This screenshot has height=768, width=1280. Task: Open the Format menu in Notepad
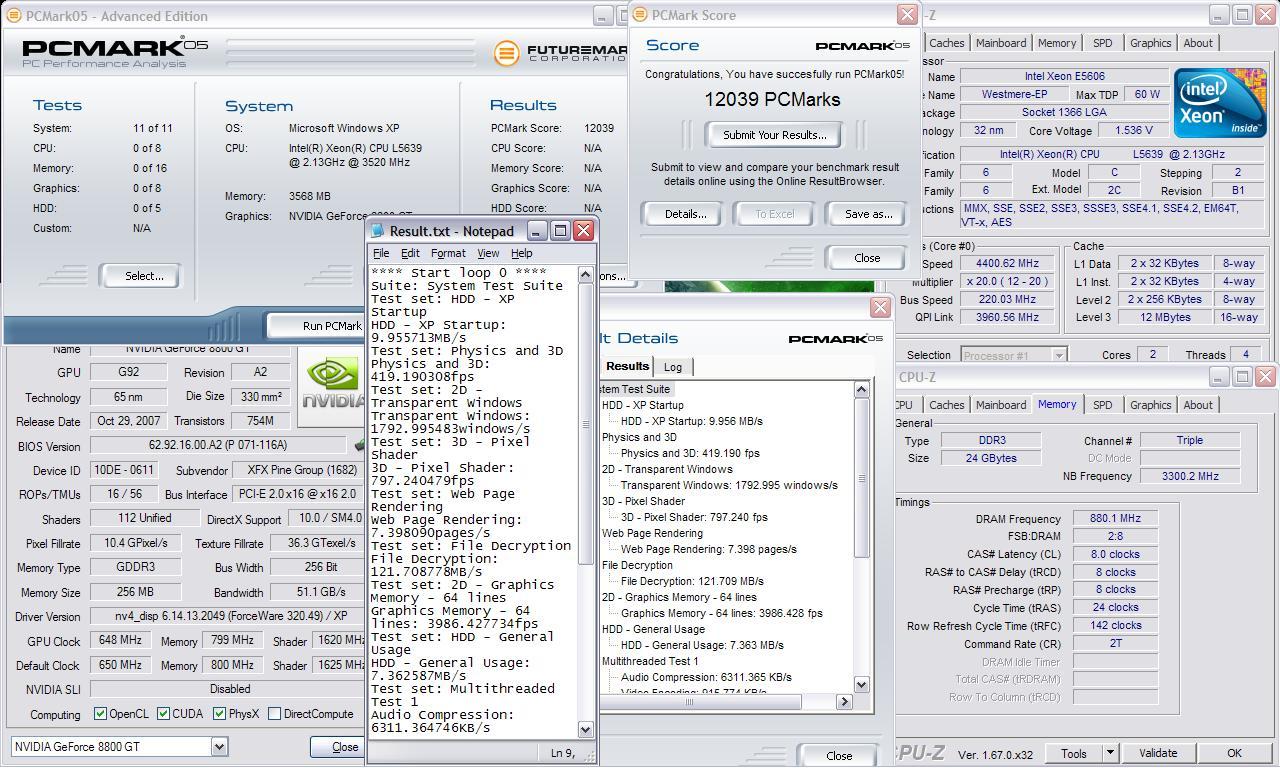pyautogui.click(x=448, y=253)
